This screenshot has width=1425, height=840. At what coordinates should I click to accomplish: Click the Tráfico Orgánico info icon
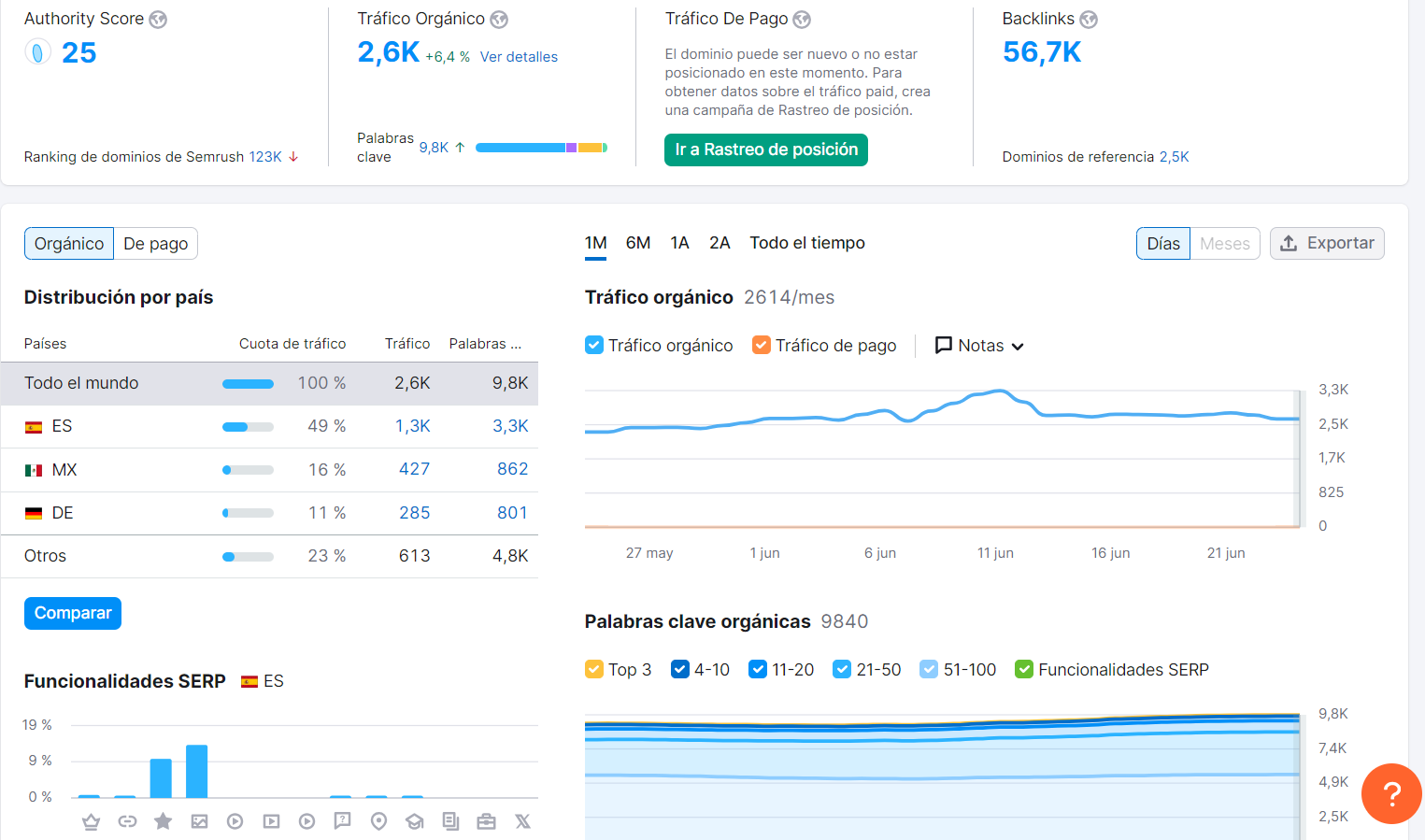click(499, 20)
